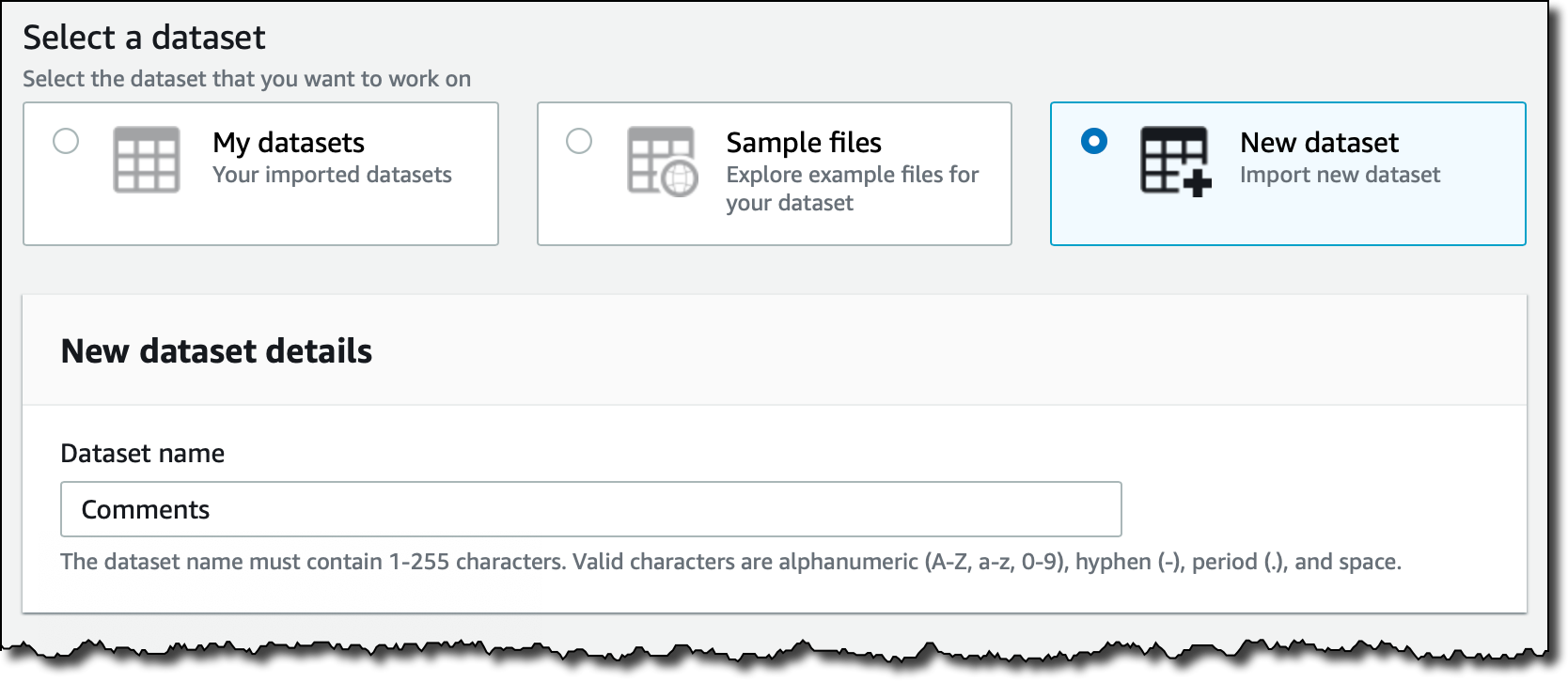The height and width of the screenshot is (682, 1568).
Task: Click the word "Comments" in the name field
Action: pyautogui.click(x=146, y=509)
